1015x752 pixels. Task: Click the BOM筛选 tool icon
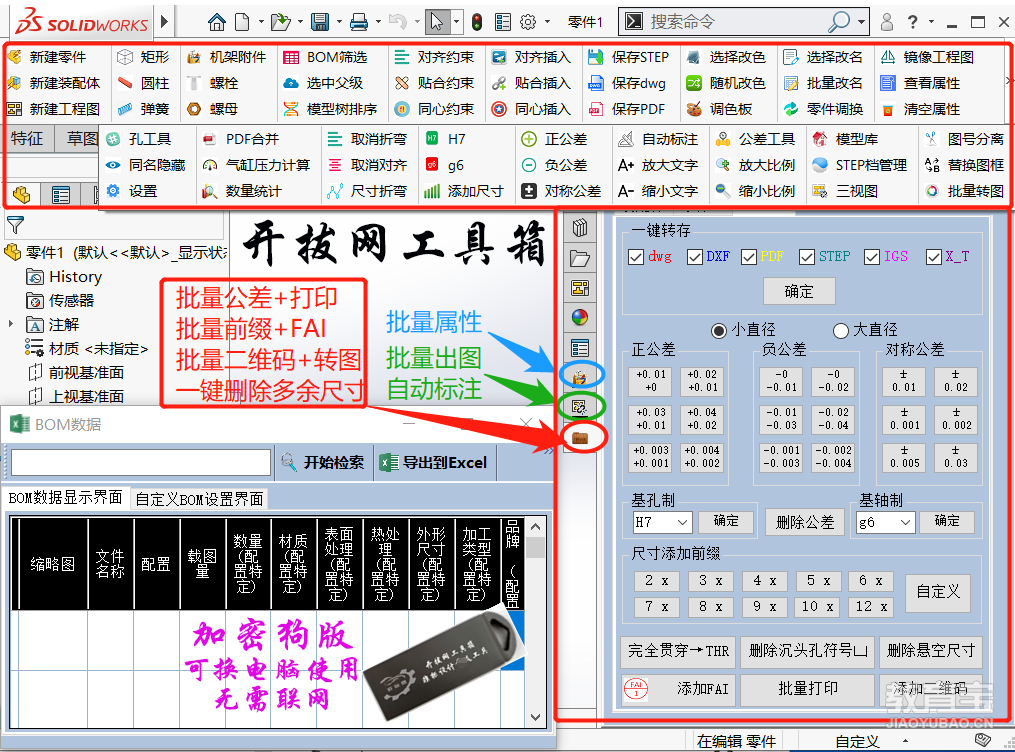click(x=291, y=58)
